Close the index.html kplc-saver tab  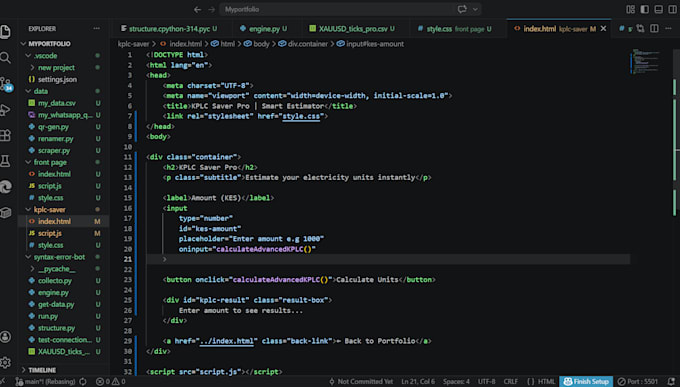point(603,29)
